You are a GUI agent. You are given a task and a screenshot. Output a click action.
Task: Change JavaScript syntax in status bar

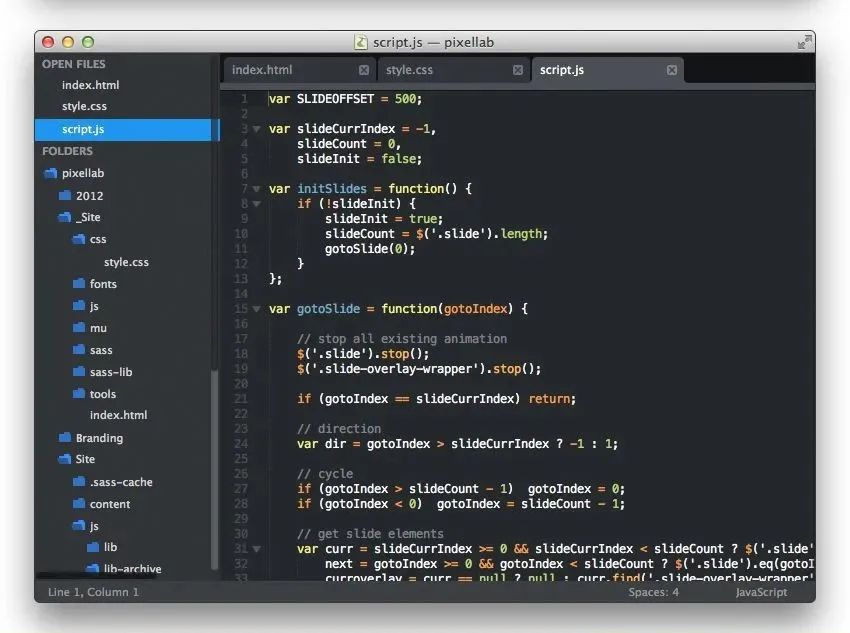coord(761,592)
